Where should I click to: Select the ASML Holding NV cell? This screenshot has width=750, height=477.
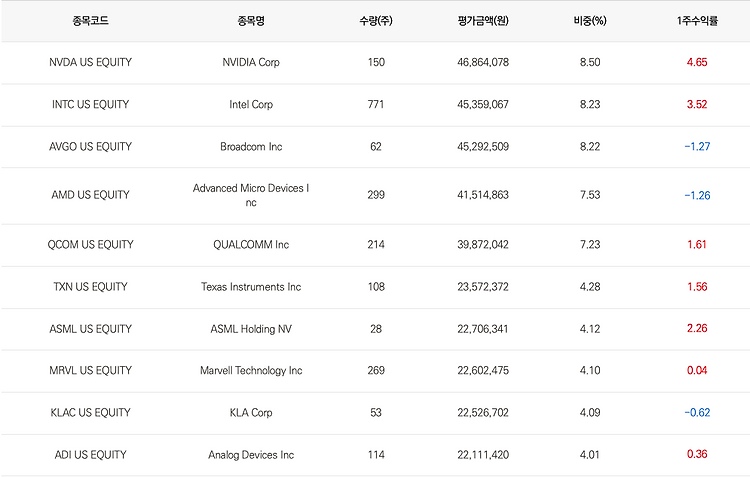[251, 329]
